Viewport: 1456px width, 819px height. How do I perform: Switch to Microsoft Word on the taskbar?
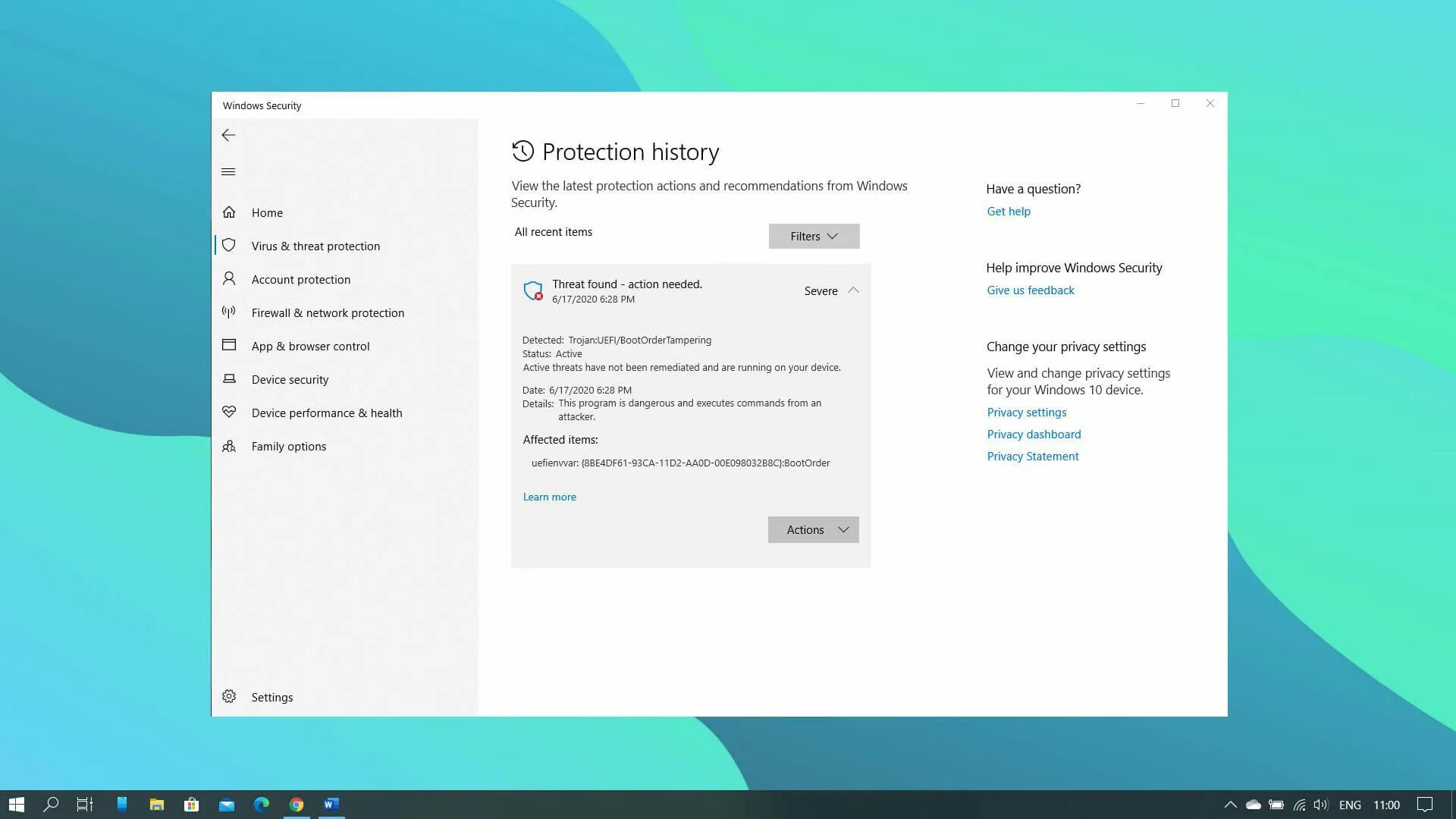(331, 805)
